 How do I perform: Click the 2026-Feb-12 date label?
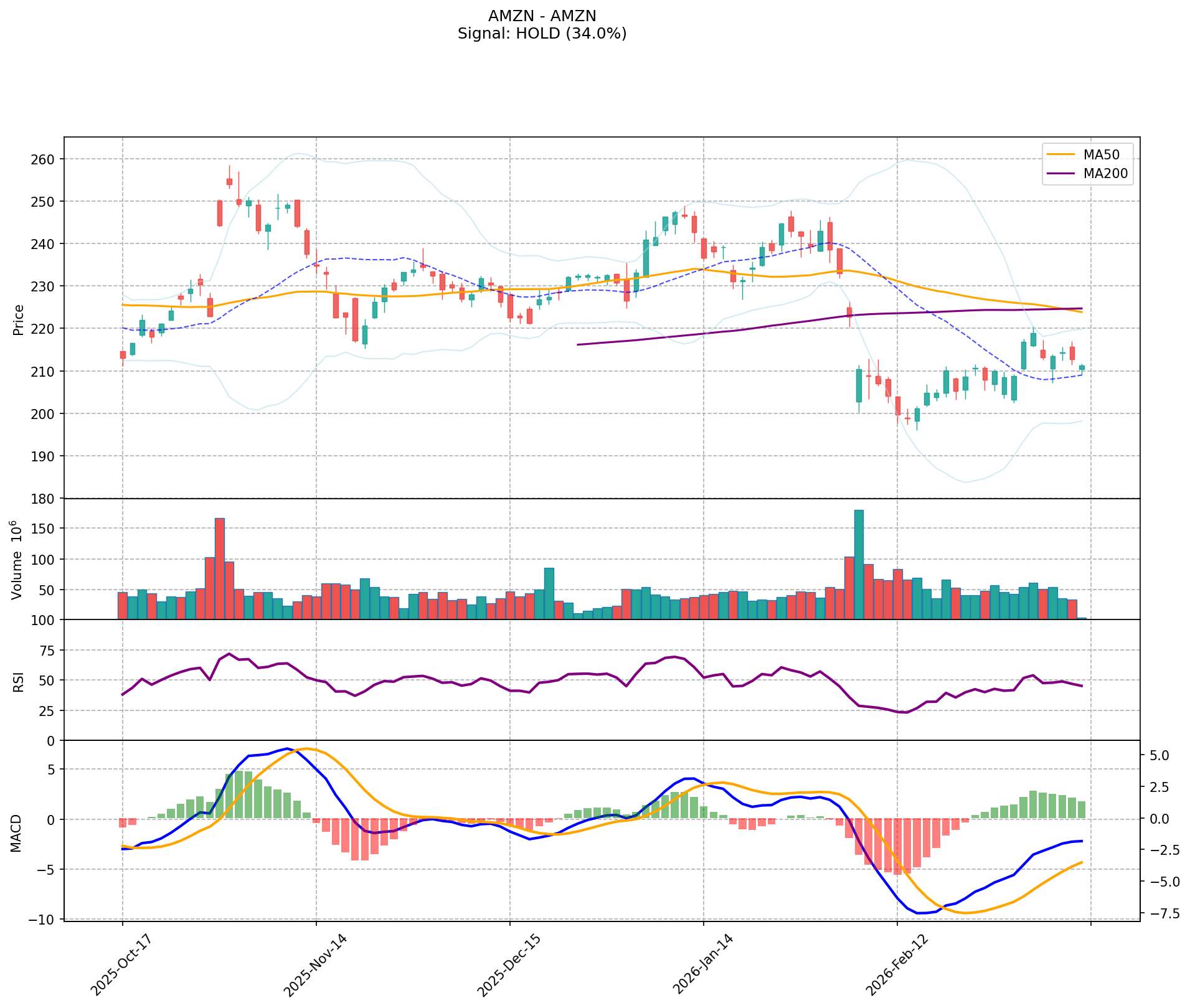[x=895, y=966]
